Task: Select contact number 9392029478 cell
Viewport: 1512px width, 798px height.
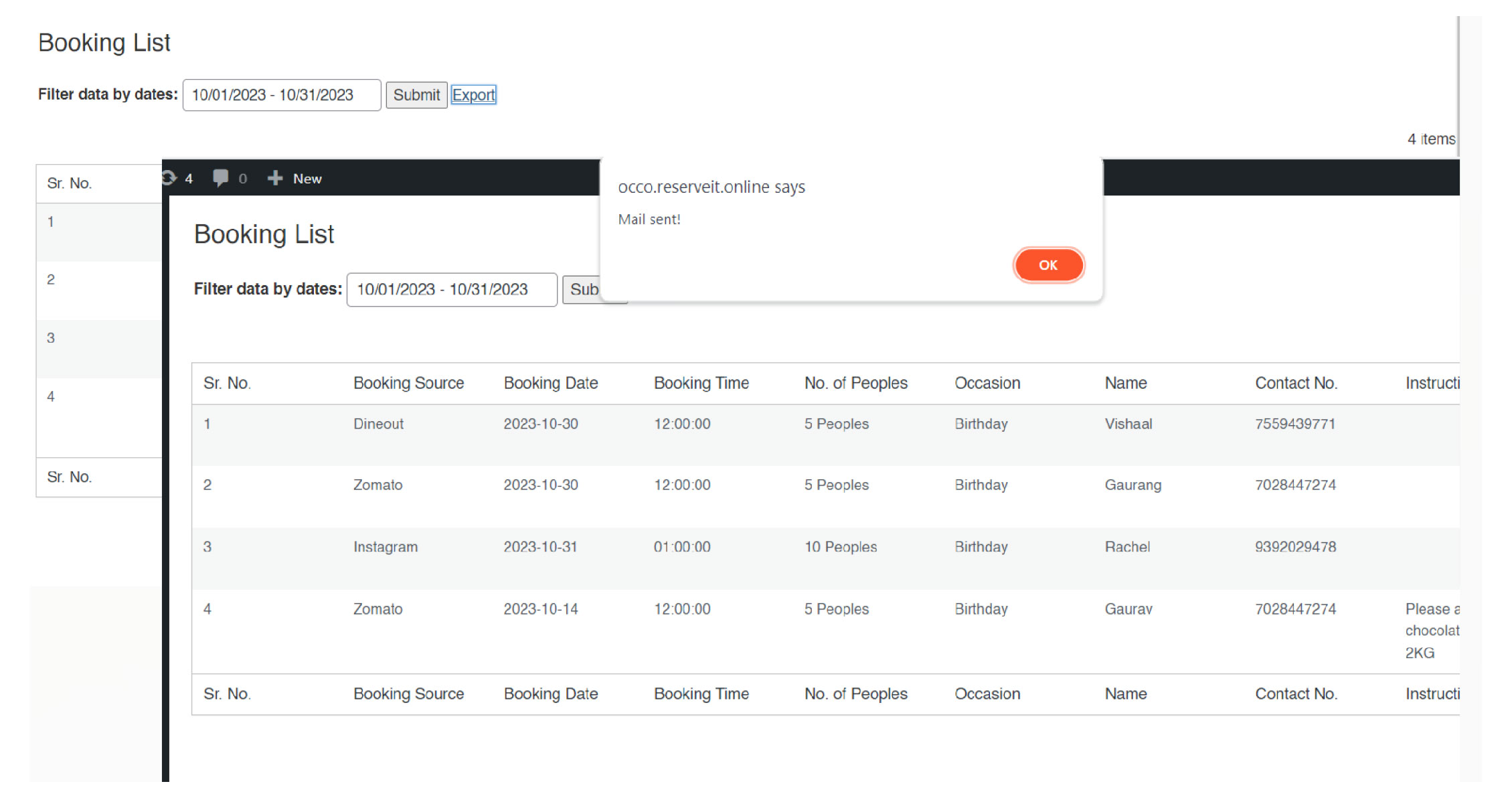Action: pos(1294,547)
